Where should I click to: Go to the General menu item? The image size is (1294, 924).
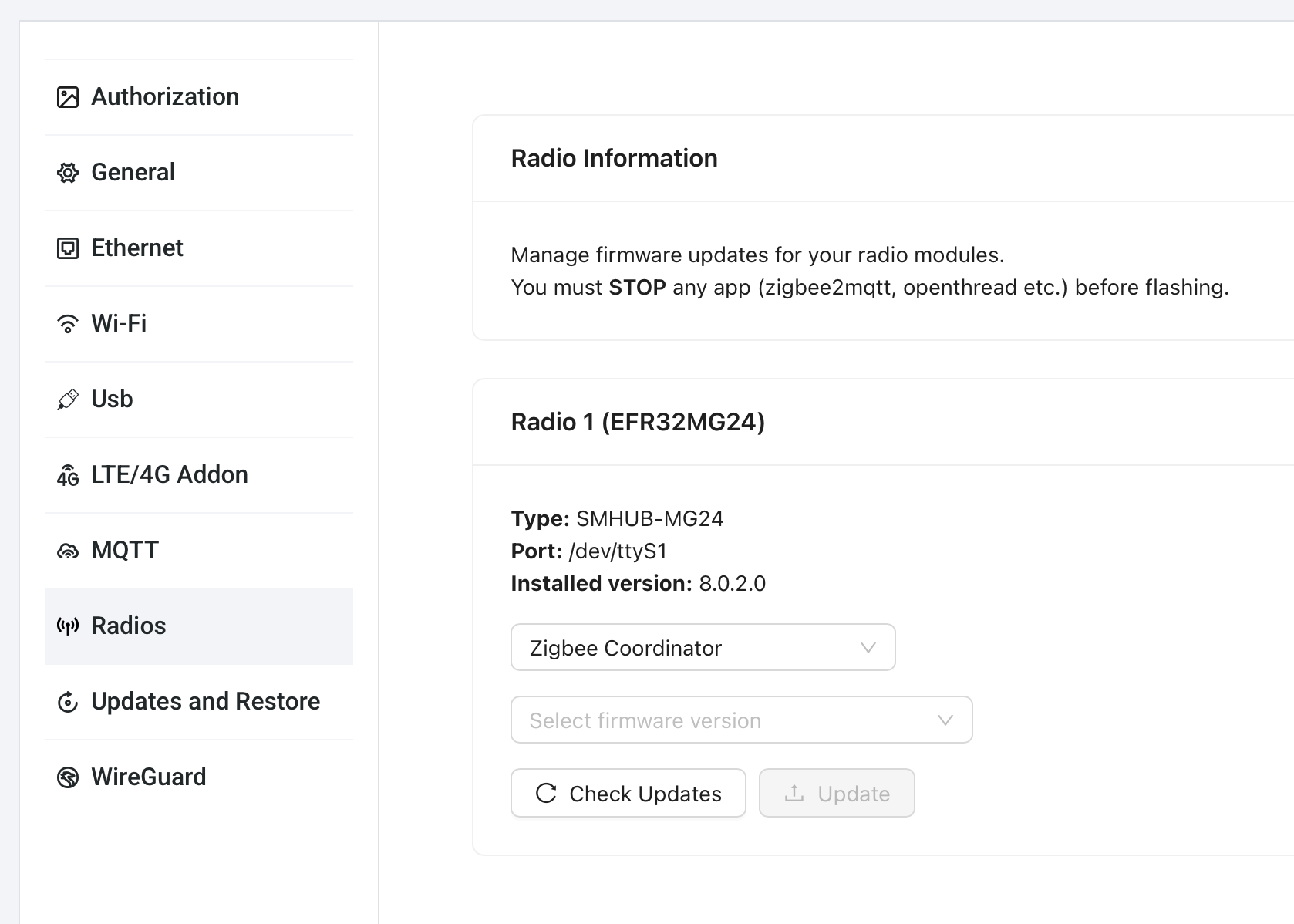[x=199, y=173]
